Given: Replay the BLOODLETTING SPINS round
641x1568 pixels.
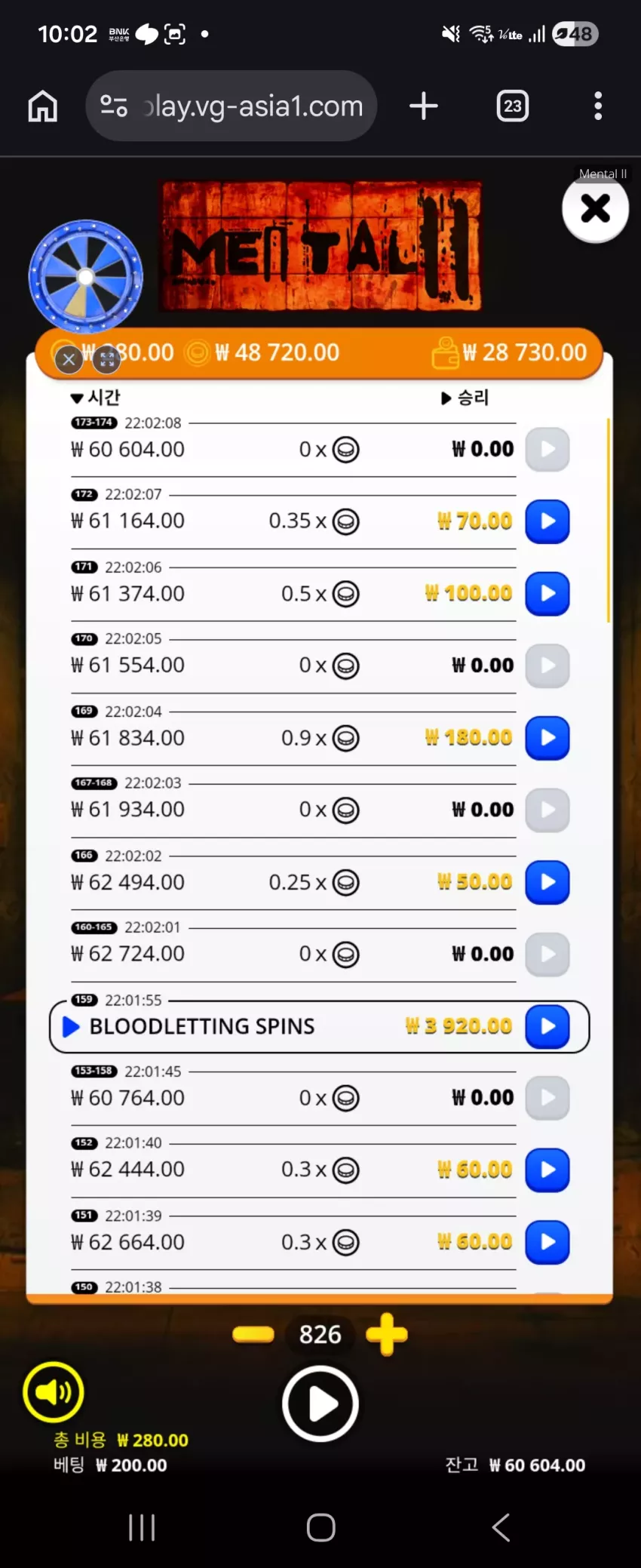Looking at the screenshot, I should (547, 1026).
